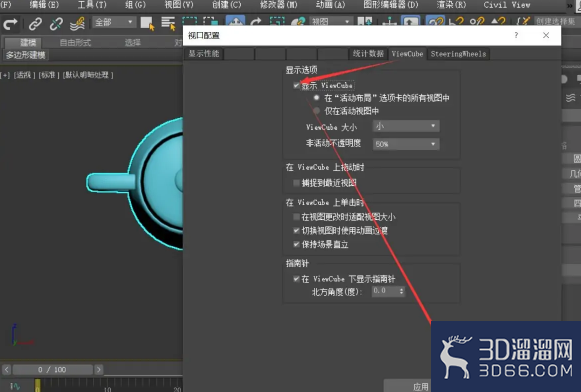Screen dimensions: 581x392
Task: Open the 视图(V) menu
Action: (179, 5)
